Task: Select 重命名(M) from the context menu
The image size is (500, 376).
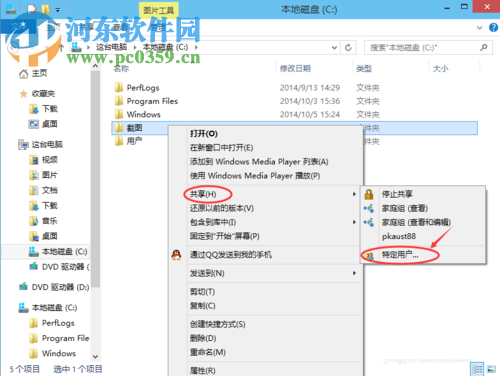Action: (208, 352)
